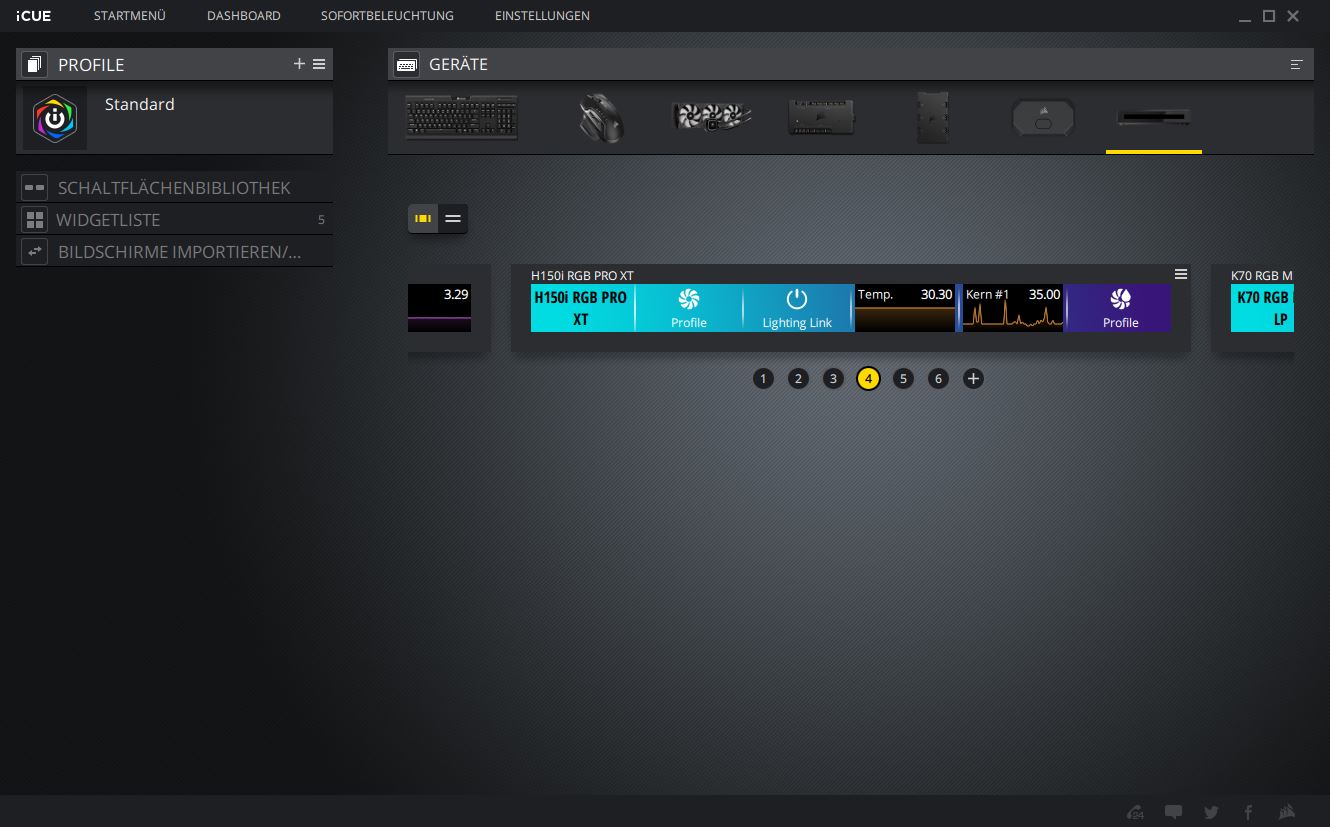Image resolution: width=1330 pixels, height=827 pixels.
Task: Click the add new profile plus icon
Action: pyautogui.click(x=299, y=64)
